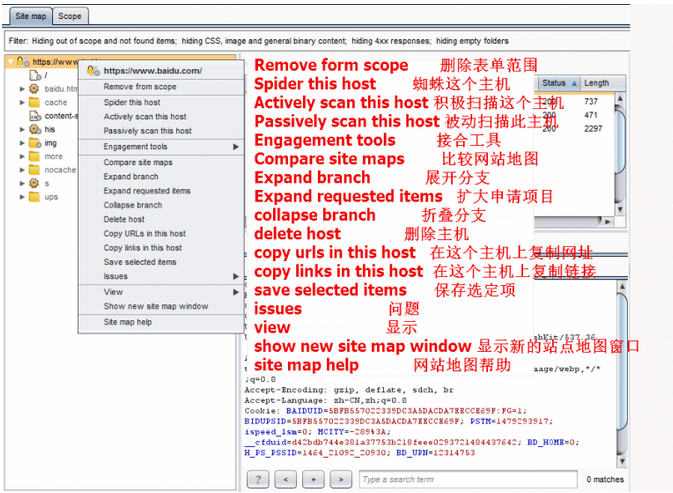Expand the ups folder arrow

point(22,197)
